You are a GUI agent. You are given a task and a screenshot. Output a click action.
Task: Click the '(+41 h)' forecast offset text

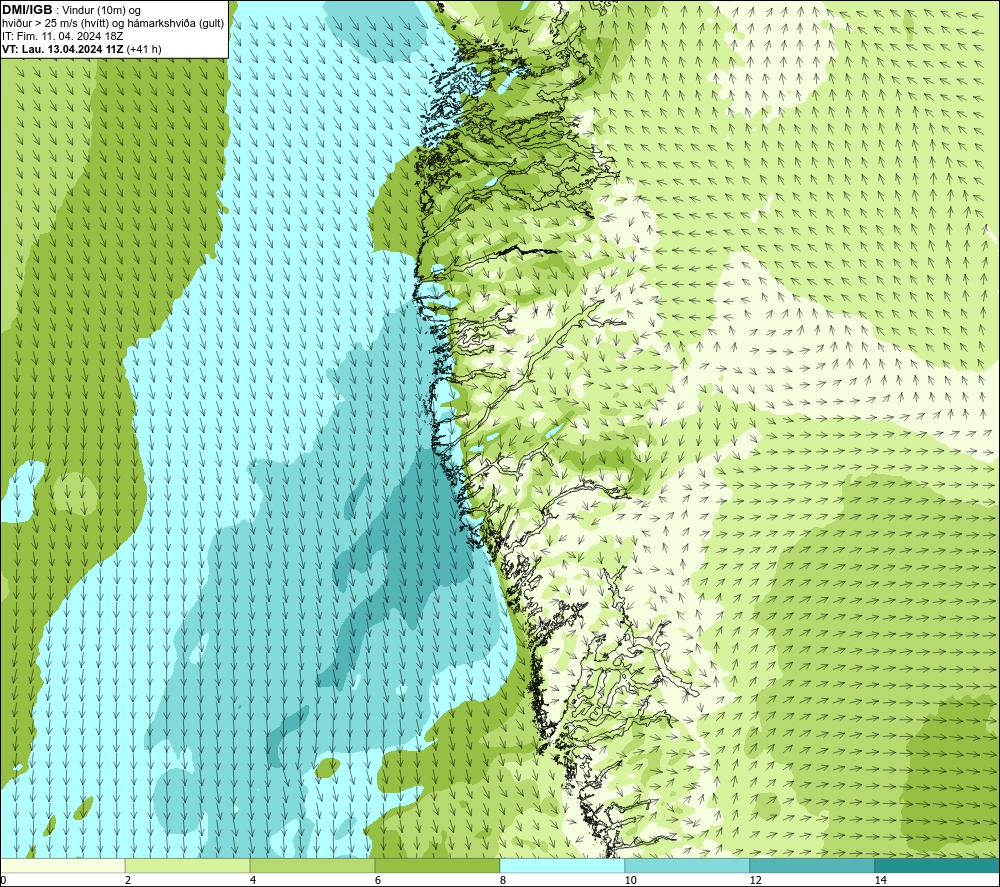tap(144, 49)
